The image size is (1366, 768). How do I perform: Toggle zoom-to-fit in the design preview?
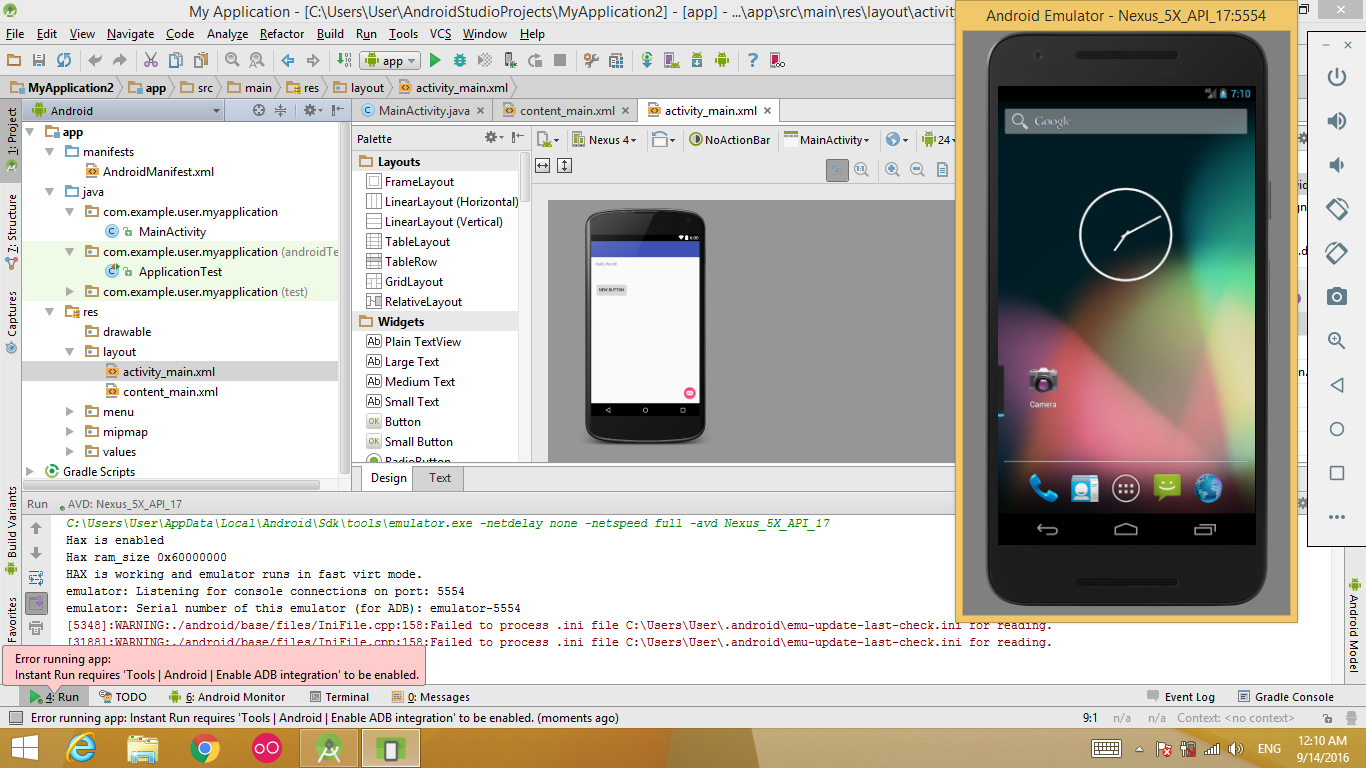(837, 171)
